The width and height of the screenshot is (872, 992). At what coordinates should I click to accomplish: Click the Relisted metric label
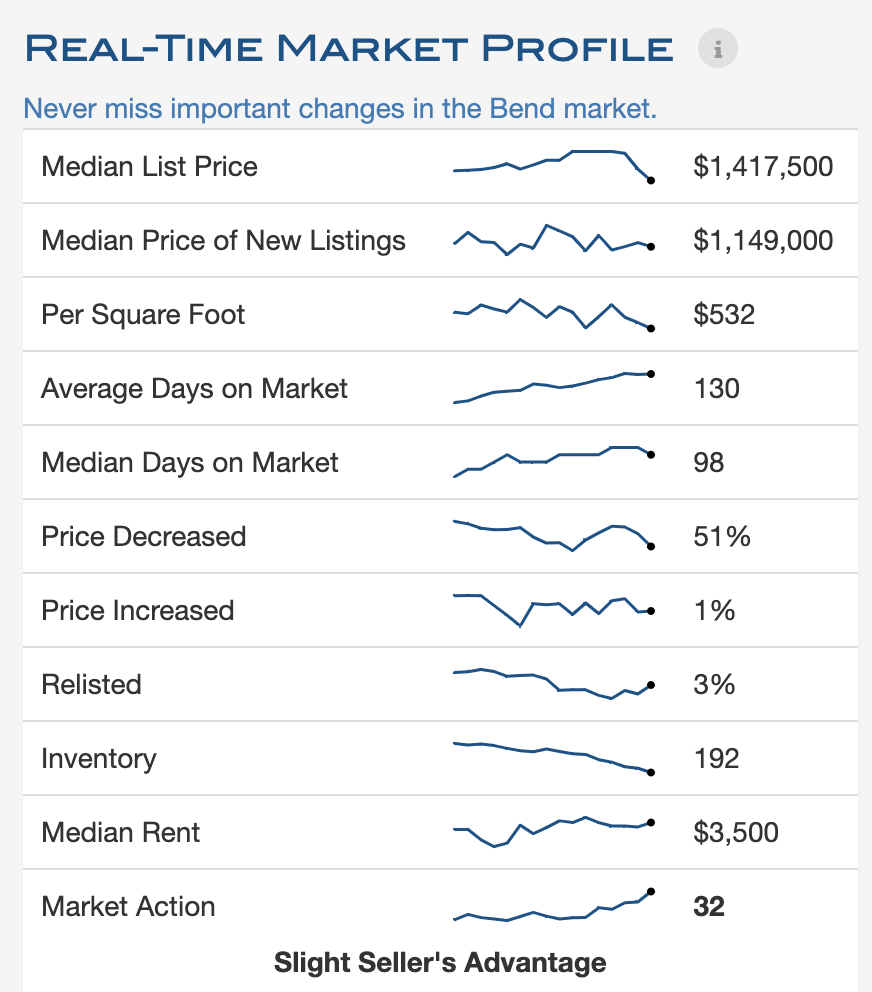tap(91, 684)
